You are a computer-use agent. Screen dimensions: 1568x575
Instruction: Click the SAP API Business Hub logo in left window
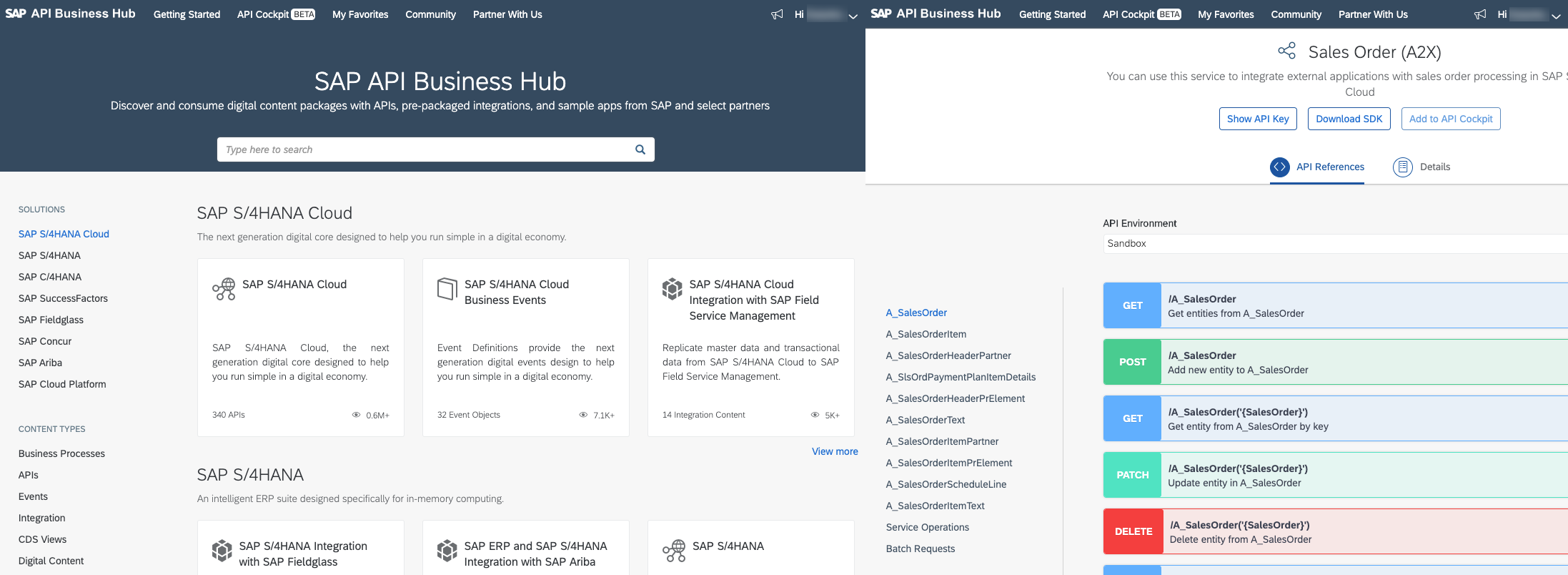click(70, 14)
